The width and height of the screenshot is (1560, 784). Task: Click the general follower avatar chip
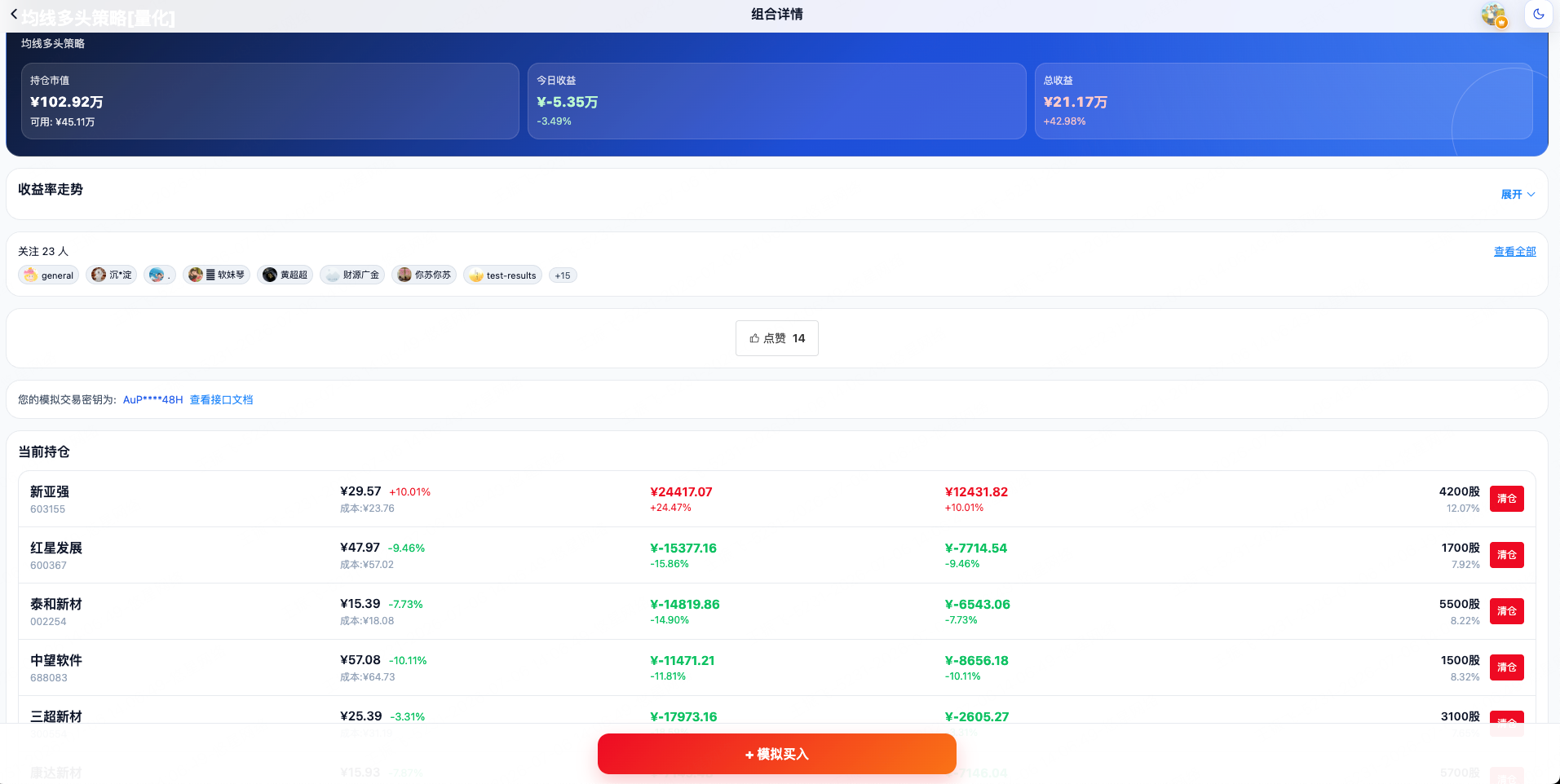pos(49,275)
